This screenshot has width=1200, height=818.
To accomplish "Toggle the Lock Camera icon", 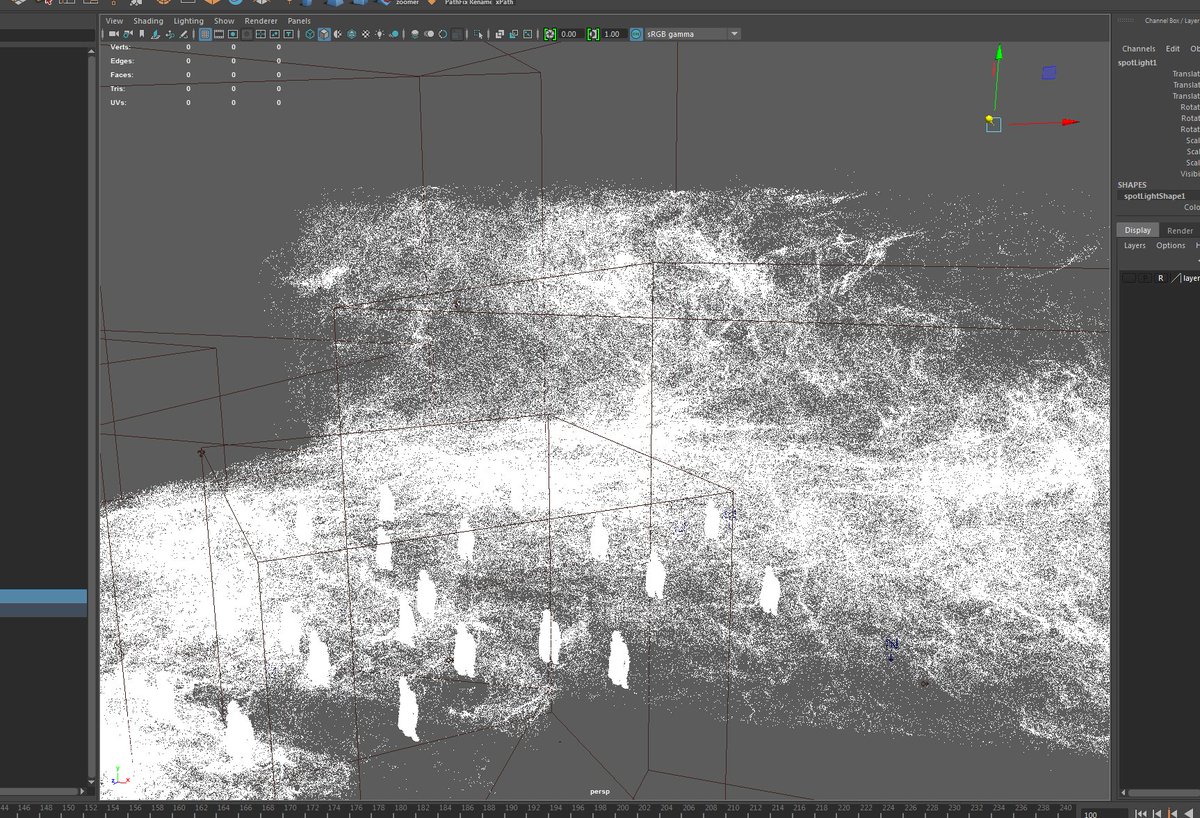I will [x=128, y=34].
